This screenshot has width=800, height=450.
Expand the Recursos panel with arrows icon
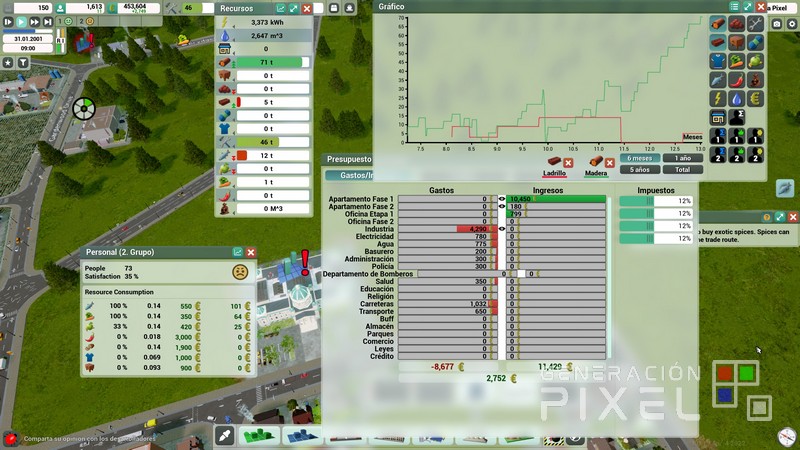coord(294,8)
